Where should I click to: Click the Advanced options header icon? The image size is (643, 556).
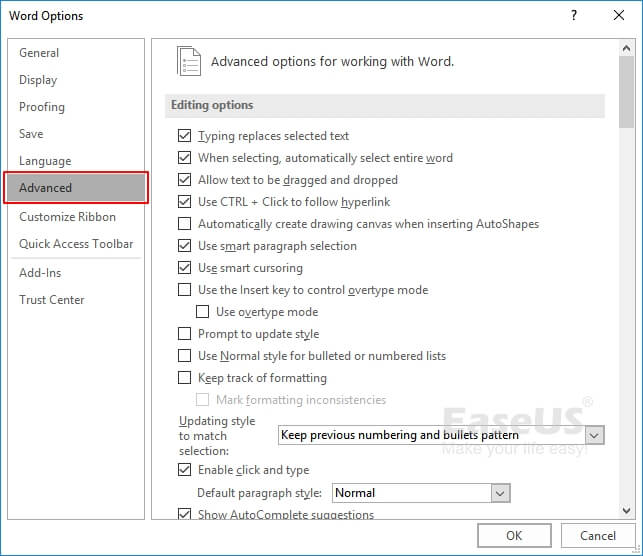188,61
